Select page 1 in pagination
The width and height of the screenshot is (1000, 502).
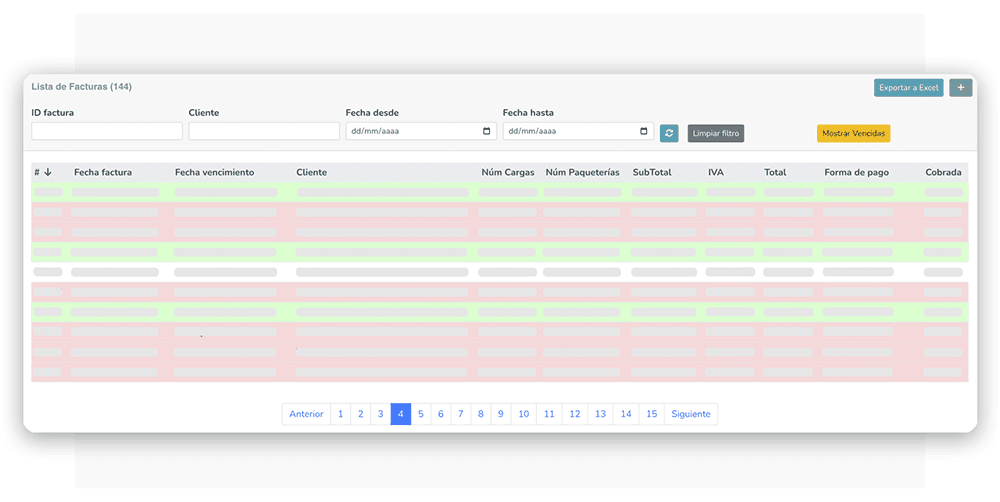341,414
